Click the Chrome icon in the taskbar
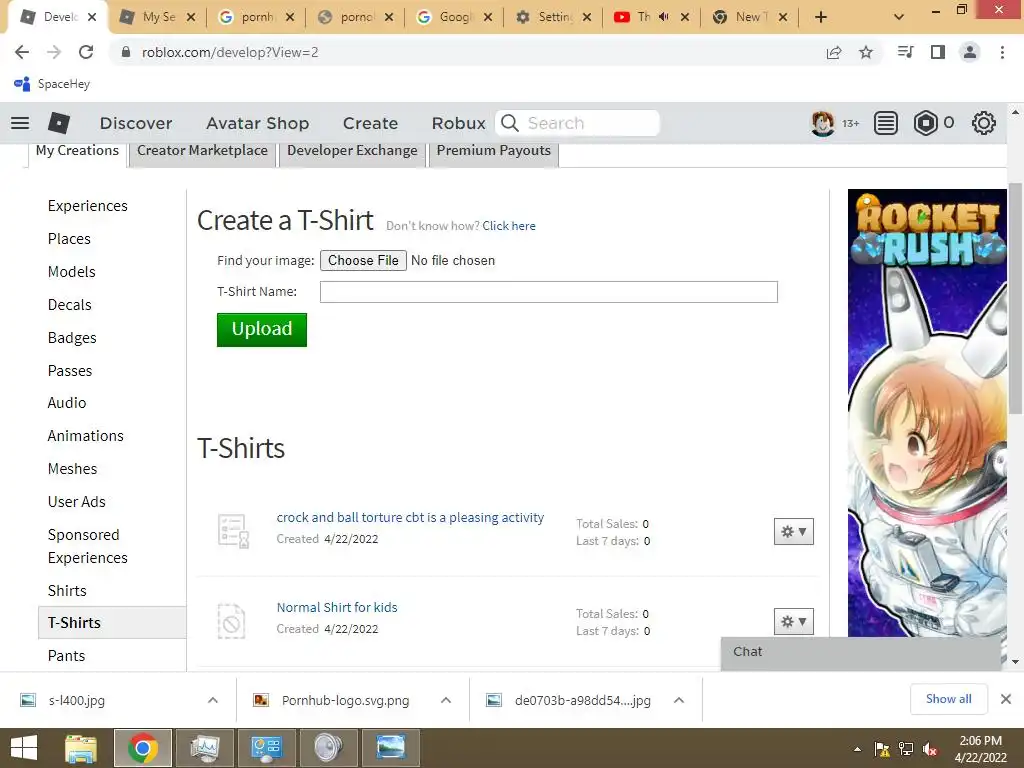Screen dimensions: 1024x768 pos(142,748)
